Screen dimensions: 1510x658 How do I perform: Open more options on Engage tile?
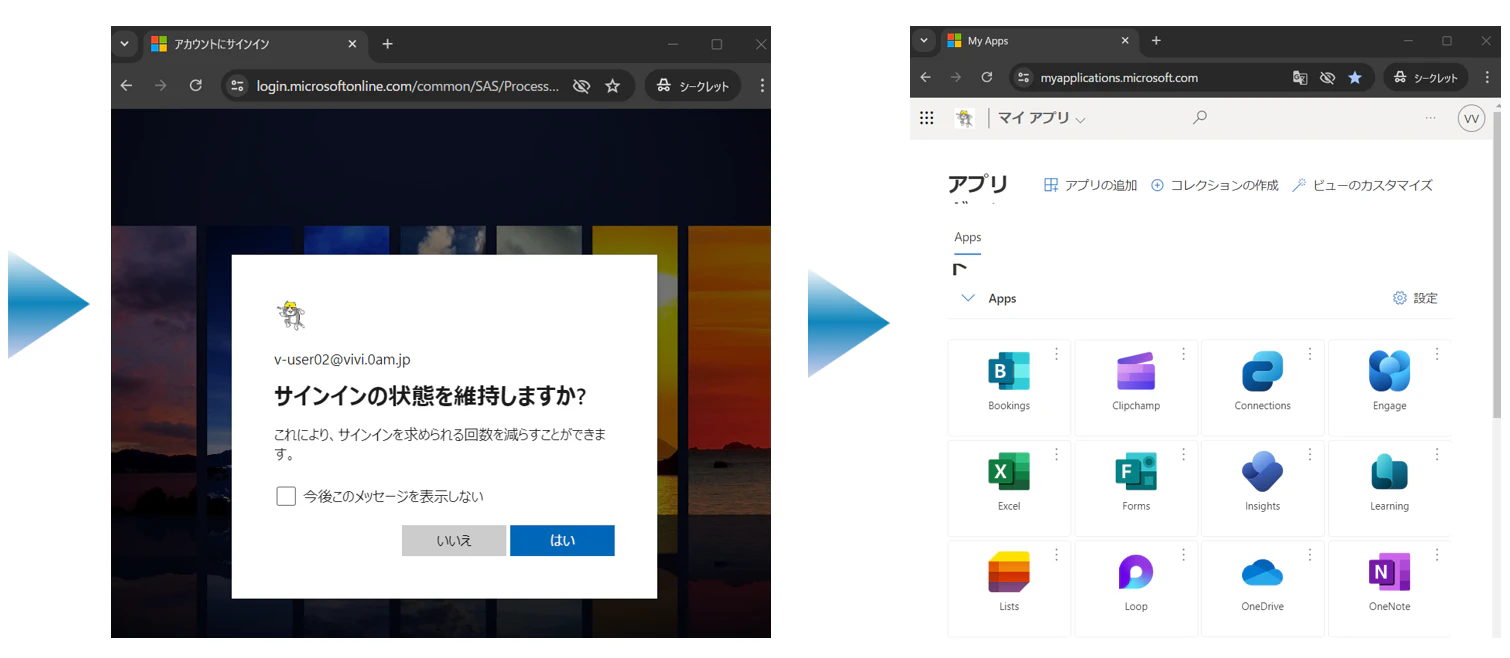1437,354
